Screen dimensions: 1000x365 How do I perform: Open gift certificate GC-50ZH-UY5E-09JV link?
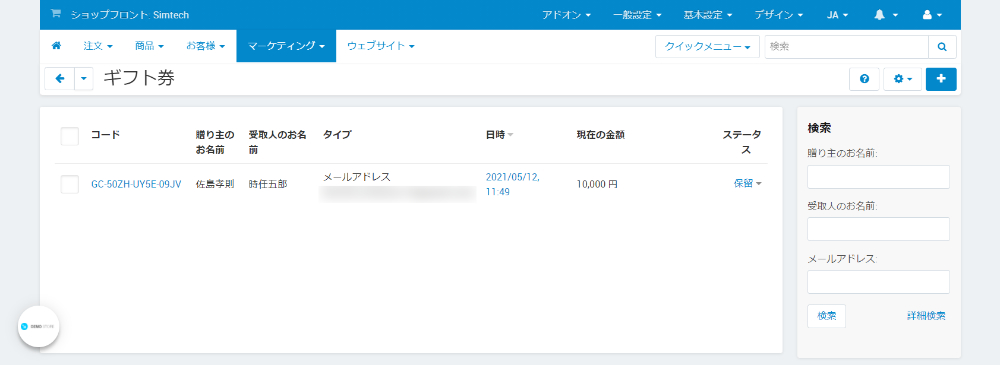pyautogui.click(x=136, y=184)
